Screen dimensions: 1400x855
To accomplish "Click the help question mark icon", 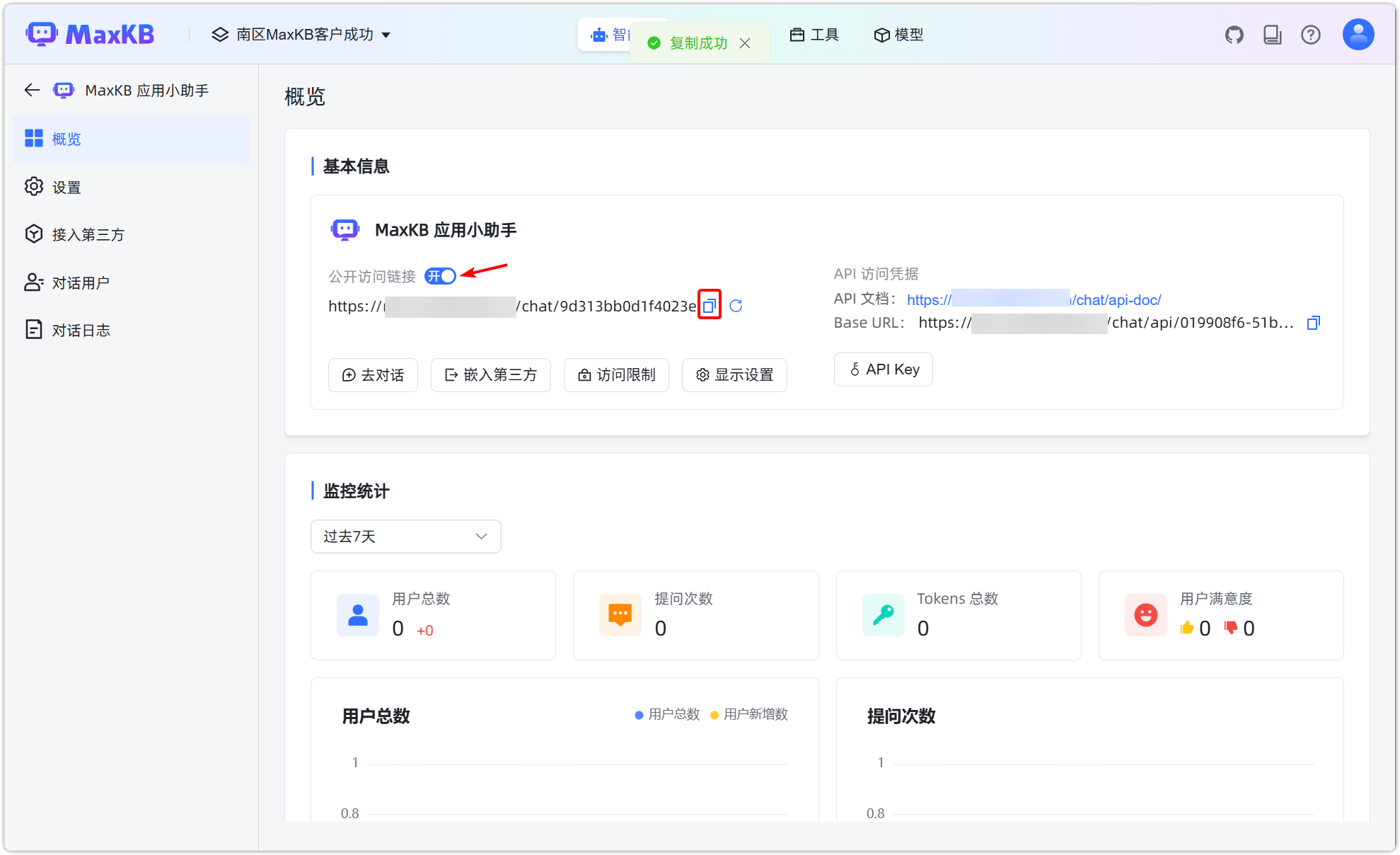I will [1311, 34].
